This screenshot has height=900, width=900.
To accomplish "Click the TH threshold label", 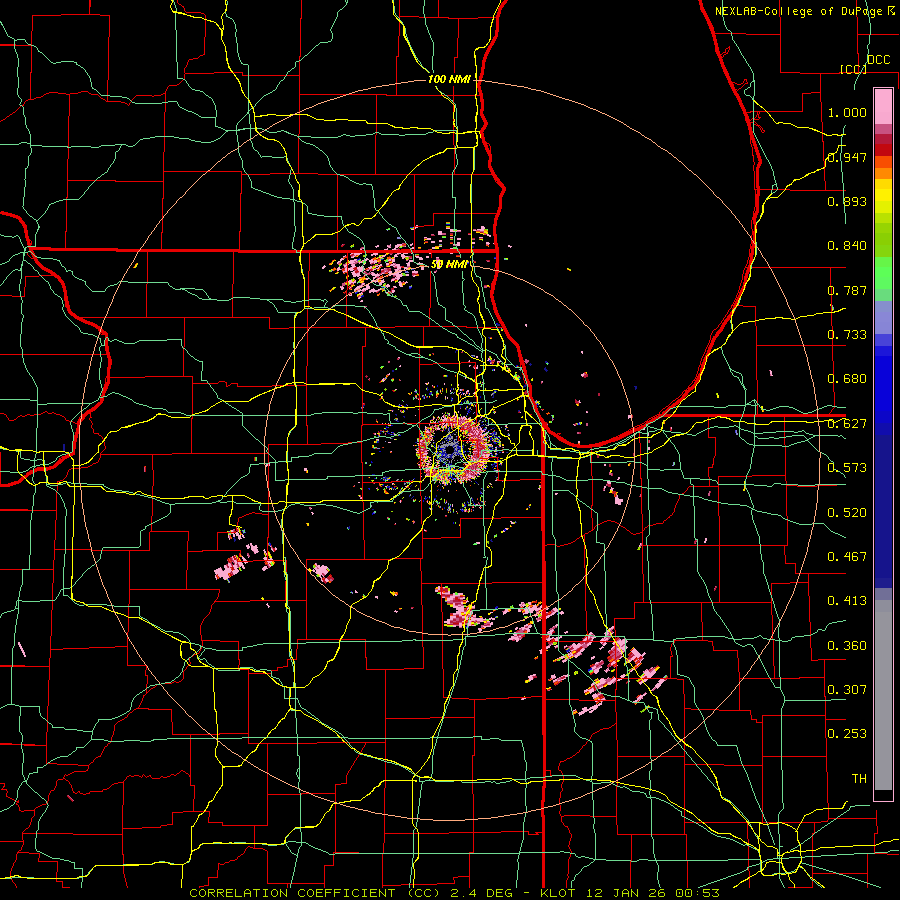I will tap(859, 779).
